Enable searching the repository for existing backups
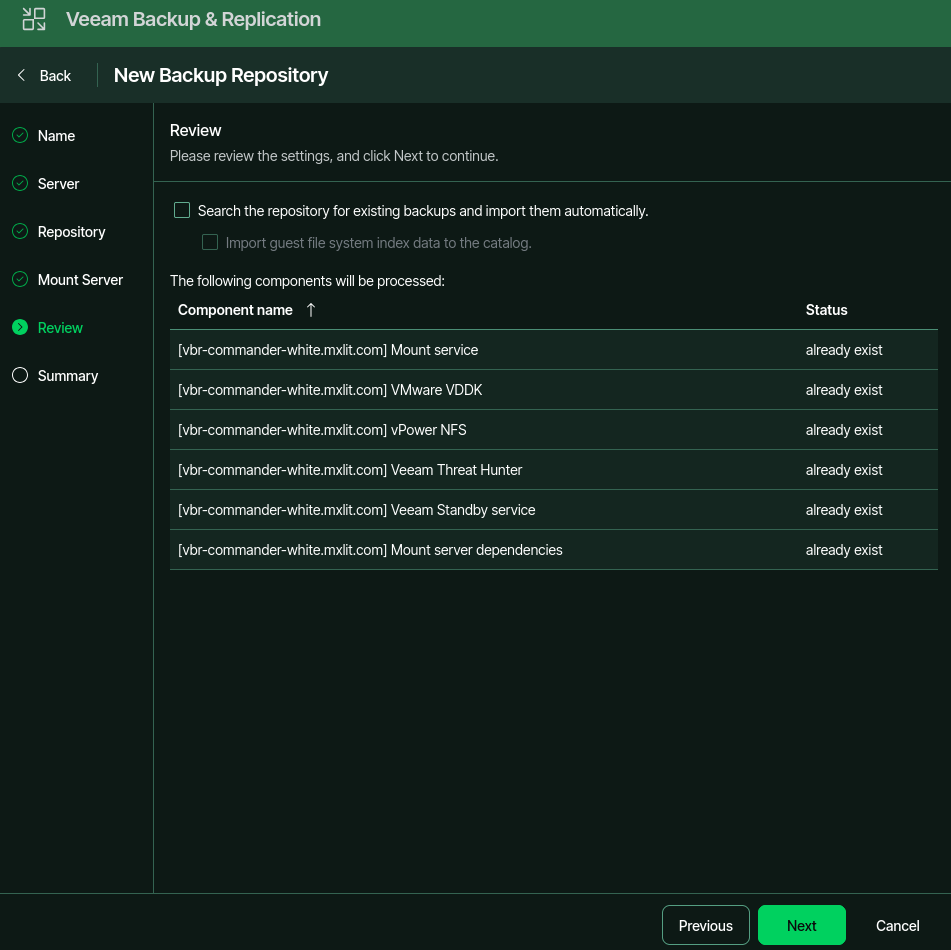Image resolution: width=951 pixels, height=950 pixels. (182, 211)
